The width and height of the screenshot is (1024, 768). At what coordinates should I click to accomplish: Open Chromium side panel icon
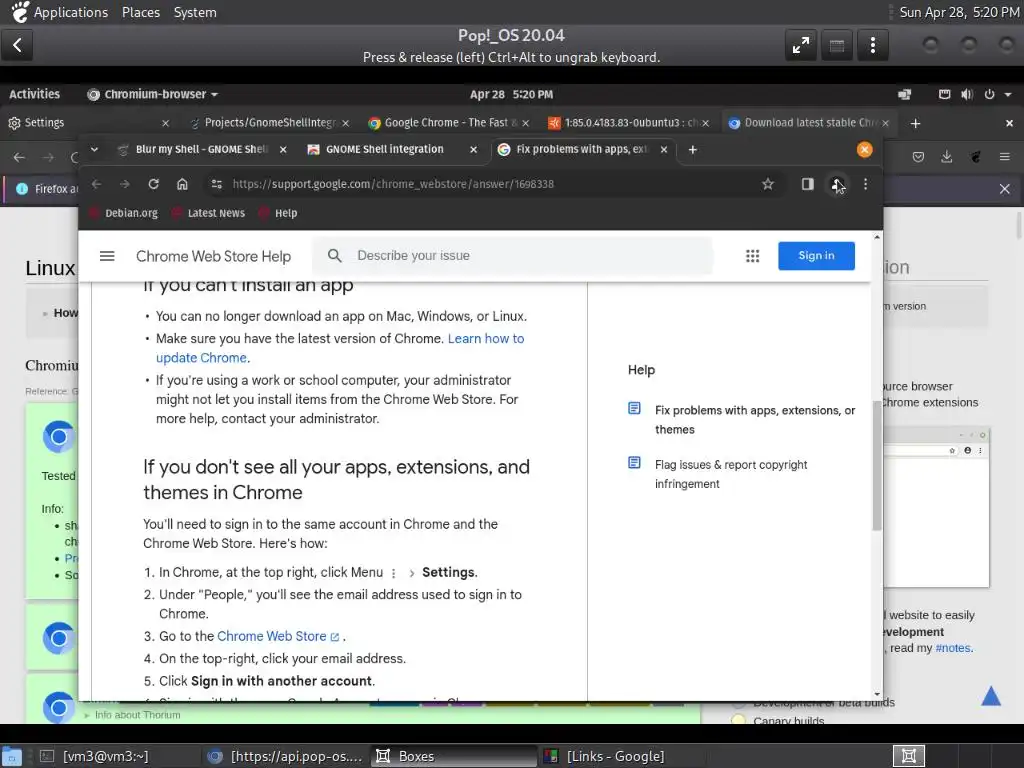(808, 184)
